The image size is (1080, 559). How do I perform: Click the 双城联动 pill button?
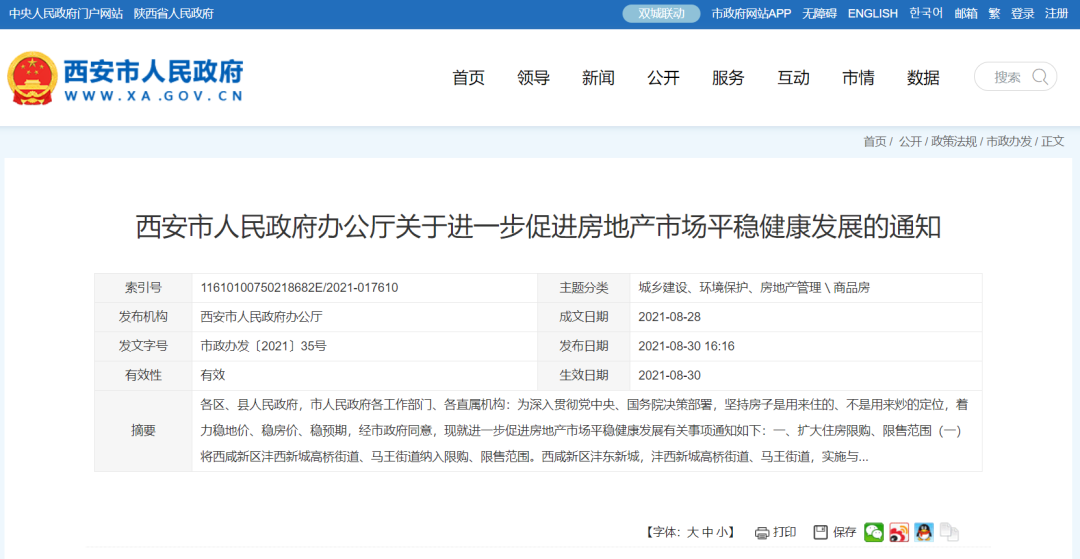[661, 13]
